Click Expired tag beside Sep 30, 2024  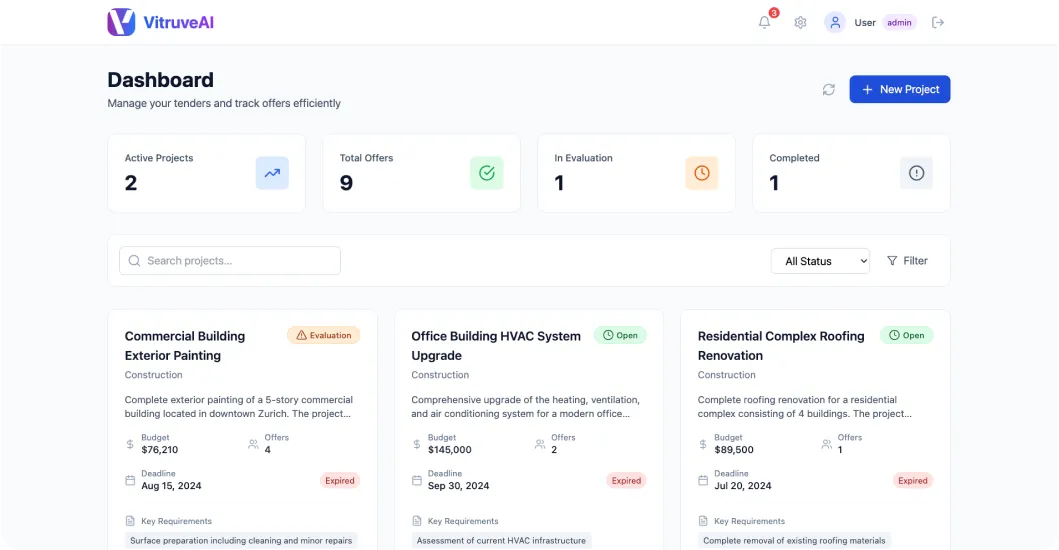626,480
